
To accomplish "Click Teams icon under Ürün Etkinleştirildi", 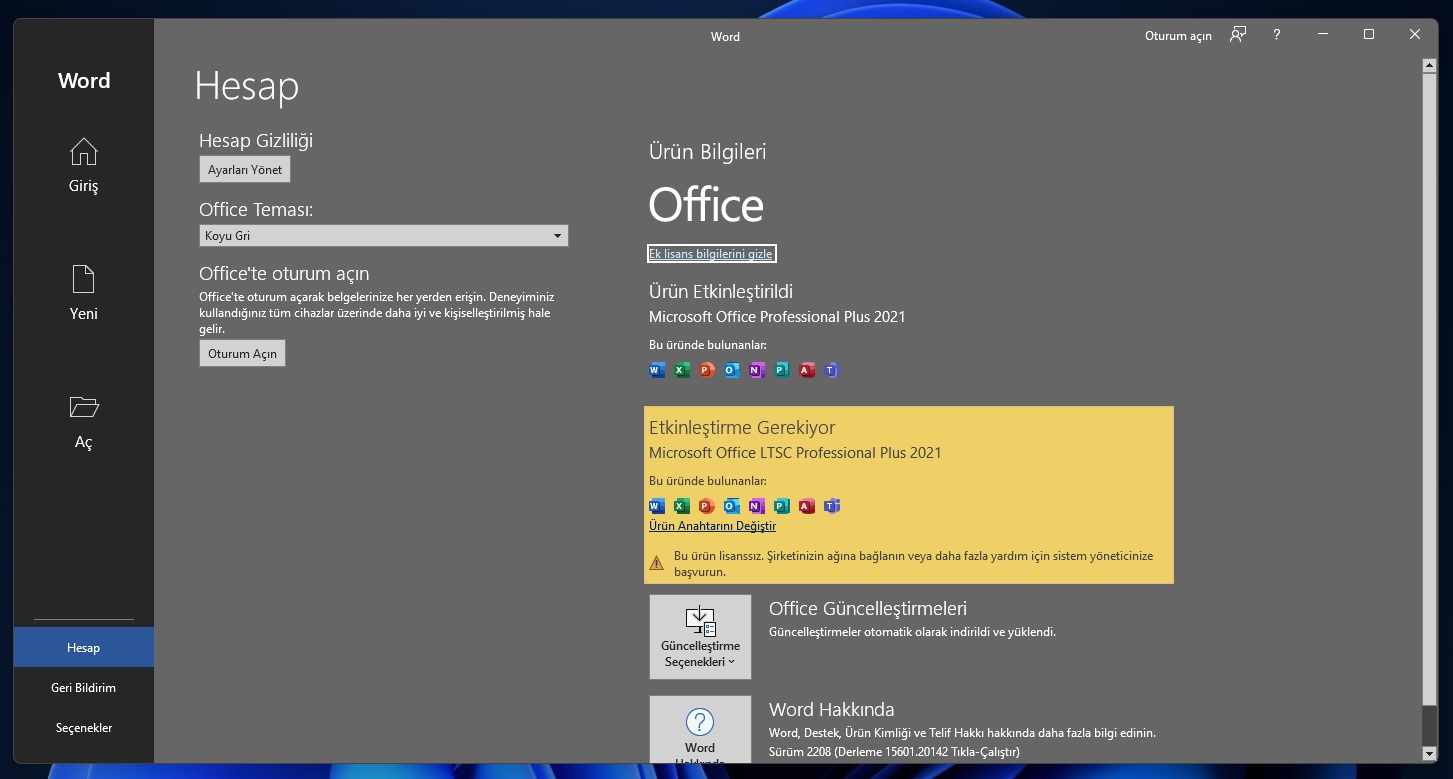I will [832, 370].
